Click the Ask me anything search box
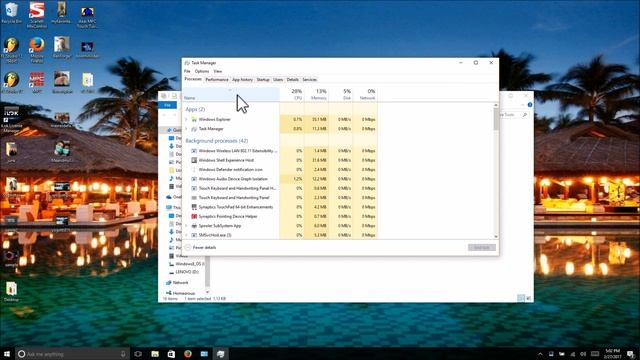The width and height of the screenshot is (640, 360). (72, 354)
